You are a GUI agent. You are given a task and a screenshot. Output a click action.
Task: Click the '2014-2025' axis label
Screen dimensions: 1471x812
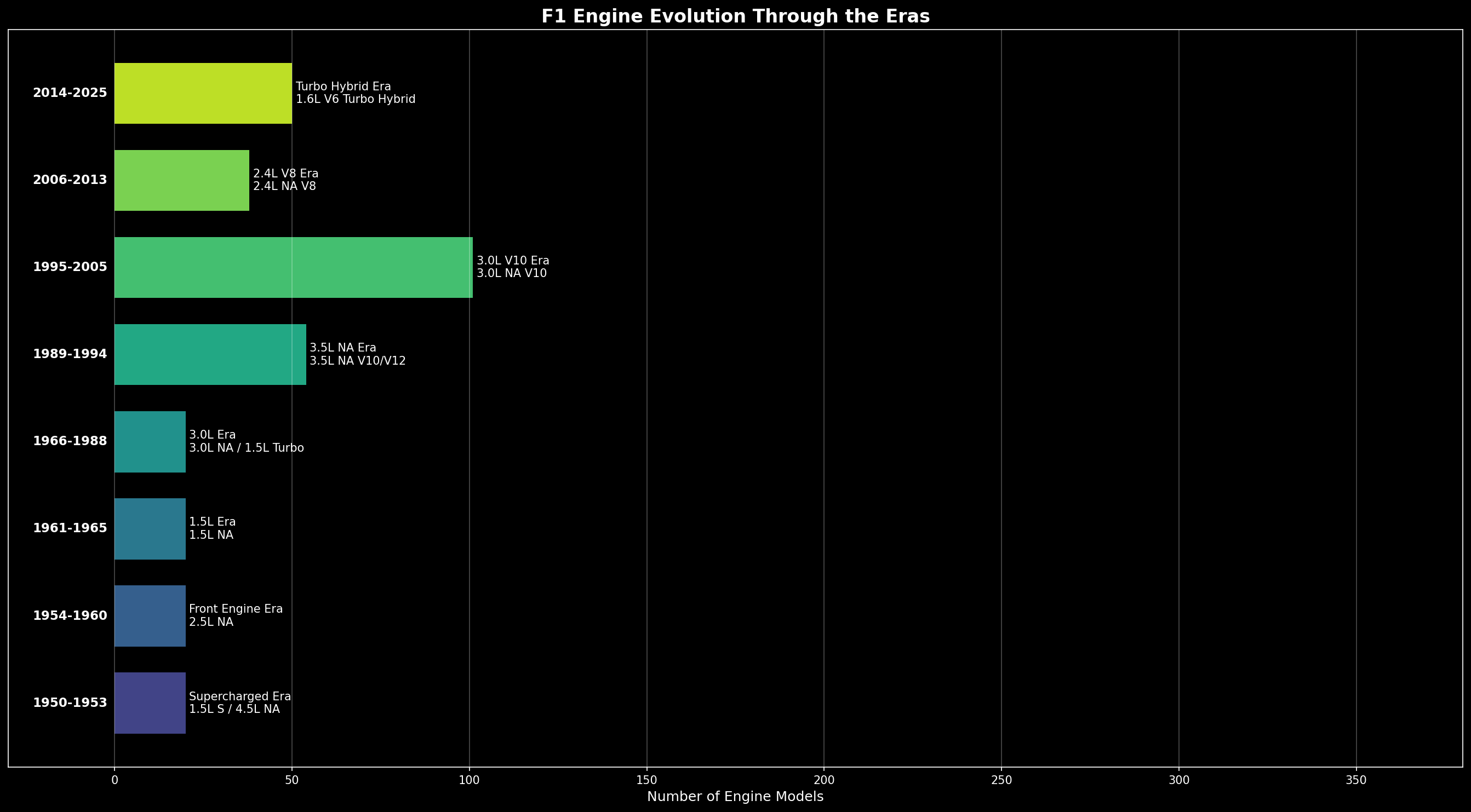tap(70, 93)
